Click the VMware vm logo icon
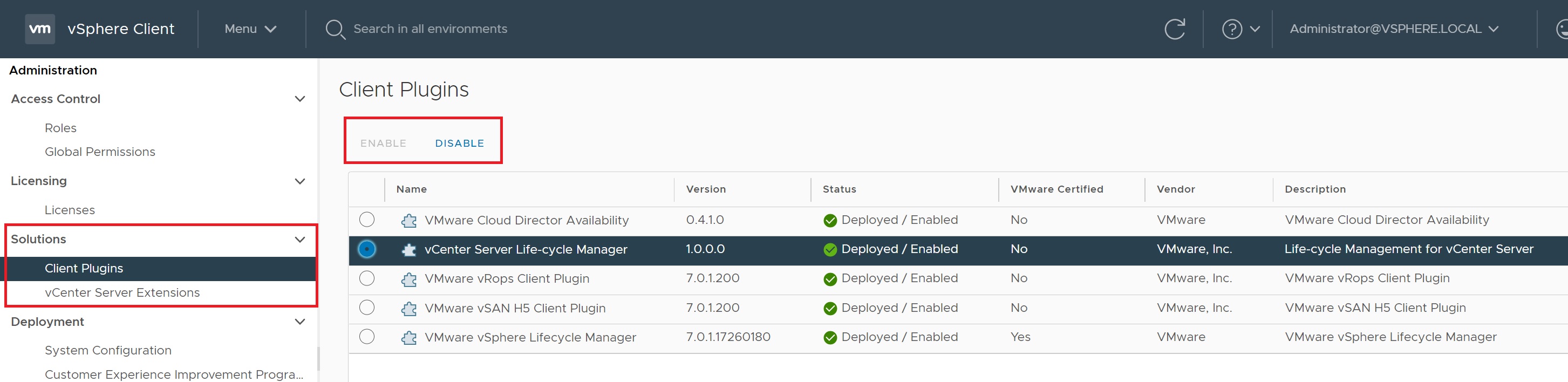This screenshot has width=1568, height=382. pos(39,29)
